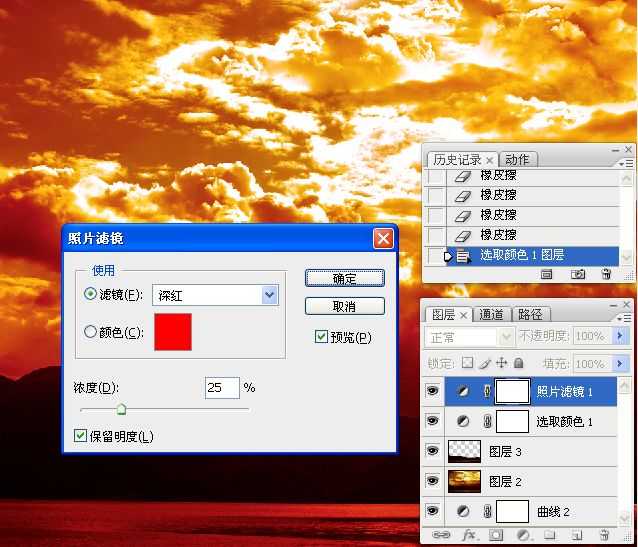Hide the 曲线 2 adjustment layer
The height and width of the screenshot is (547, 638).
433,510
